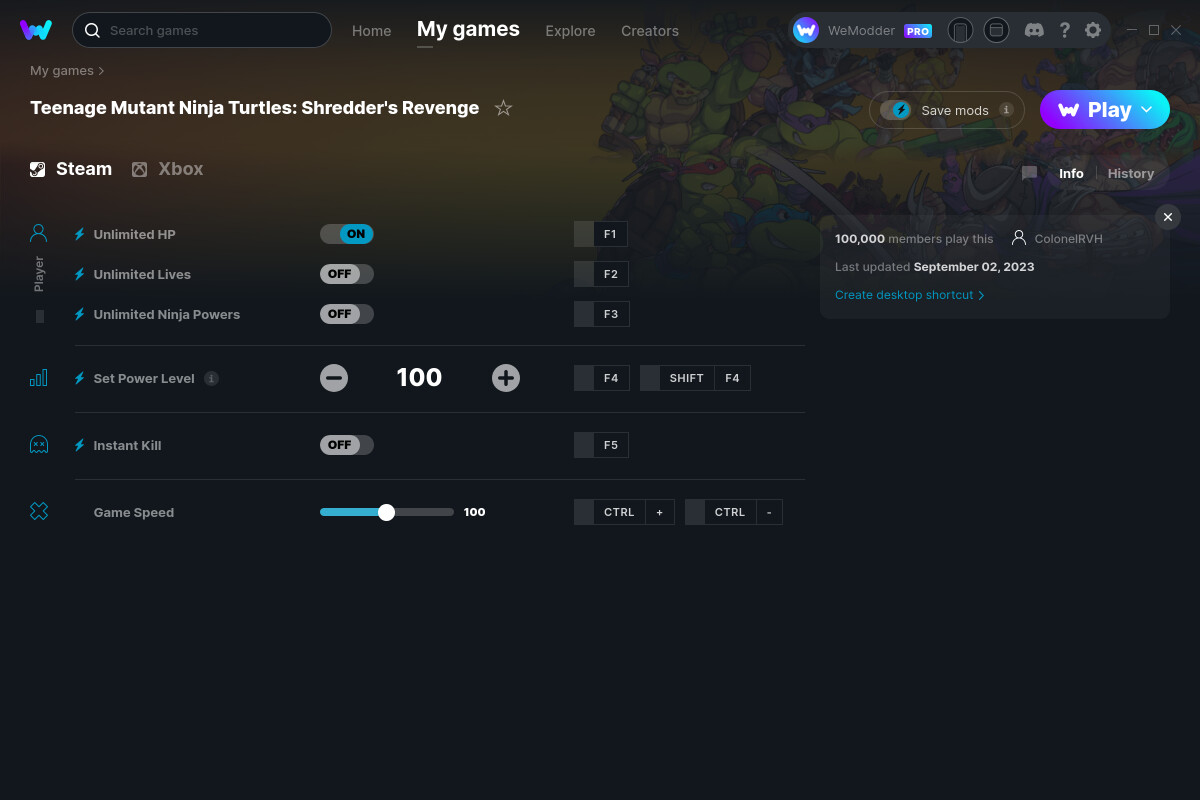Click the Game Speed cross-arrows category icon

39,512
